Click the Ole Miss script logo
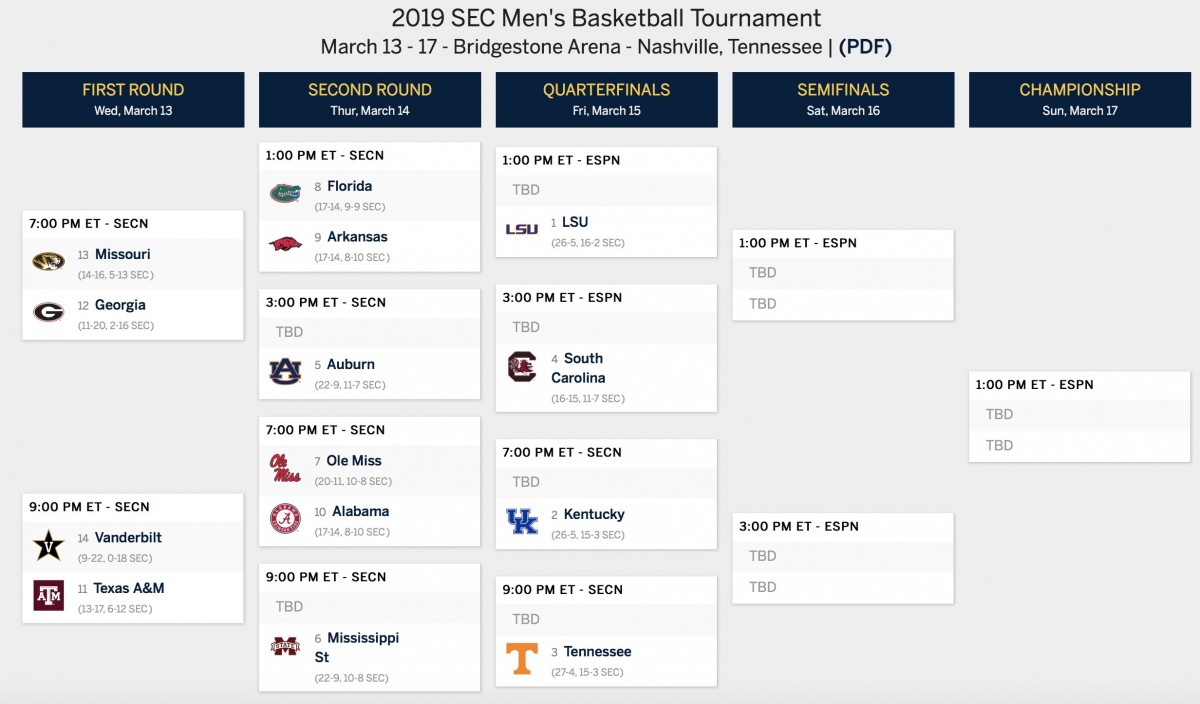 (x=285, y=467)
